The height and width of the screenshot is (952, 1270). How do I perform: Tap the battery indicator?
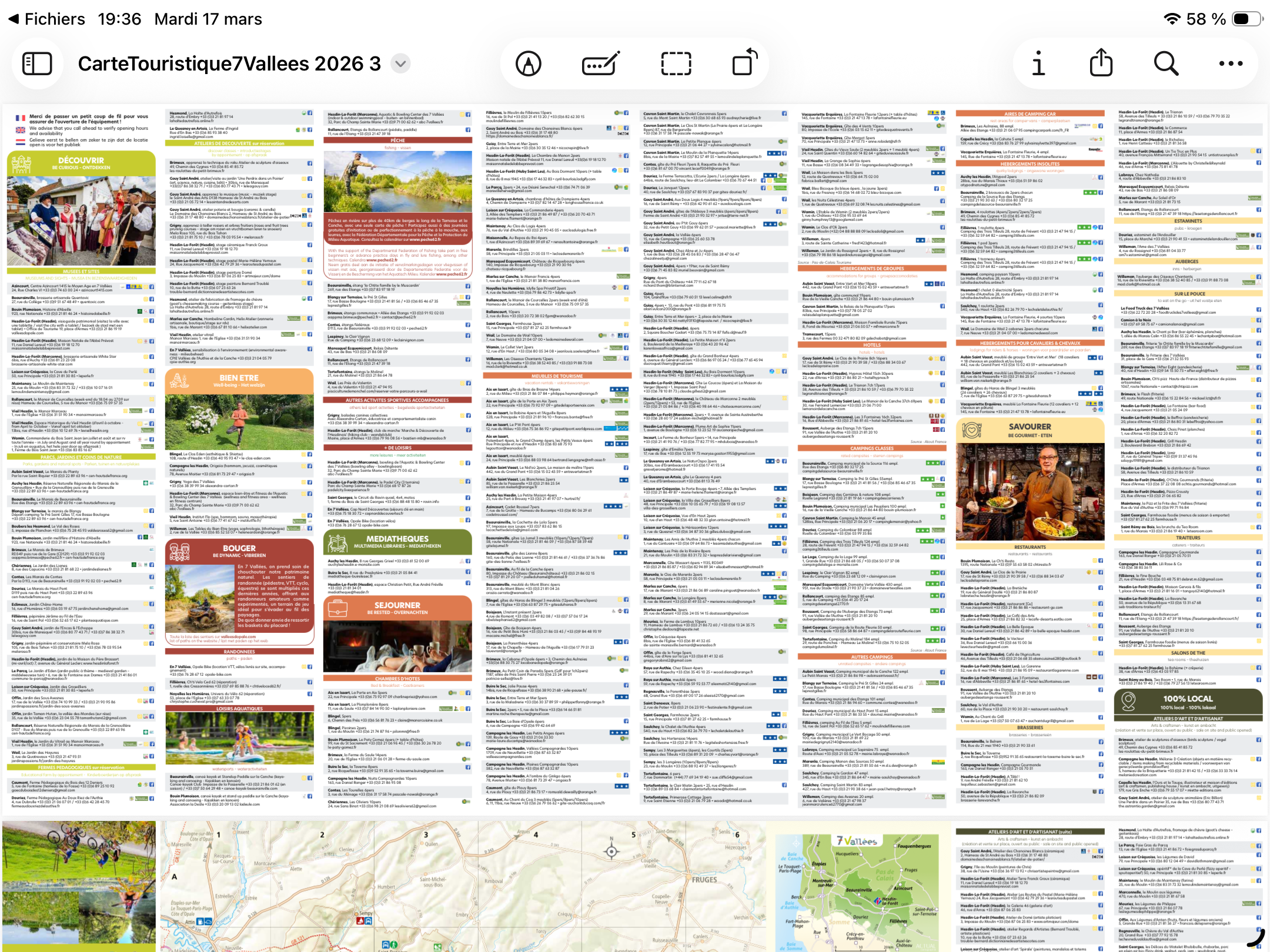point(1246,19)
